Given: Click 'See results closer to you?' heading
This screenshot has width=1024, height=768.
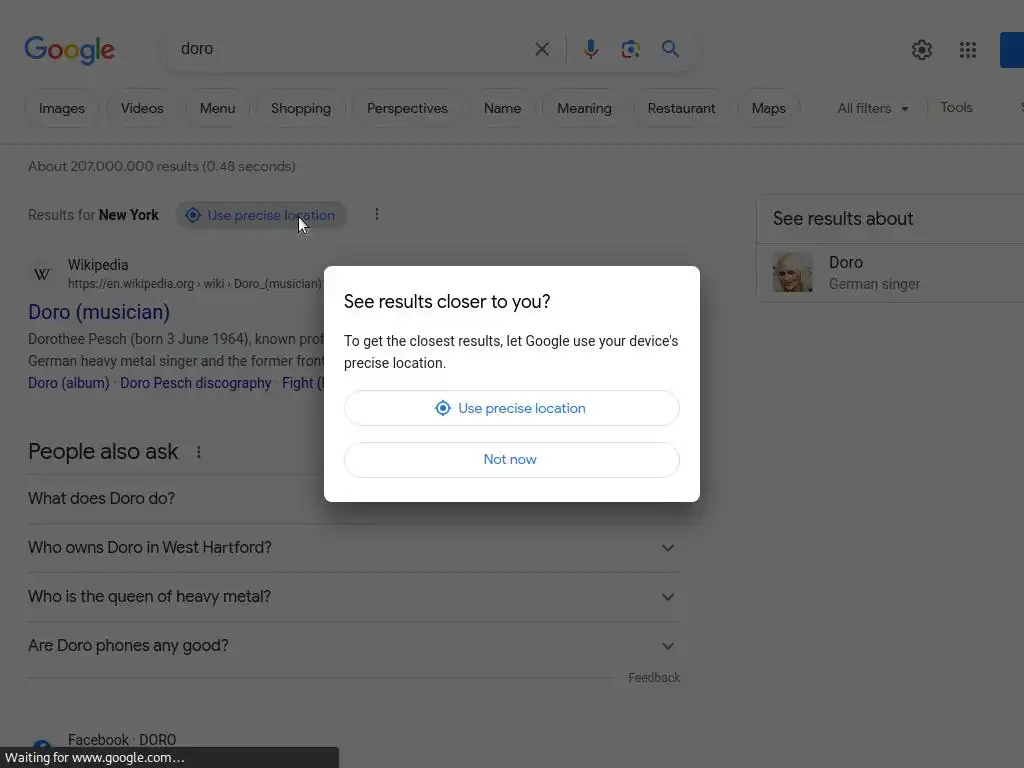Looking at the screenshot, I should point(447,302).
